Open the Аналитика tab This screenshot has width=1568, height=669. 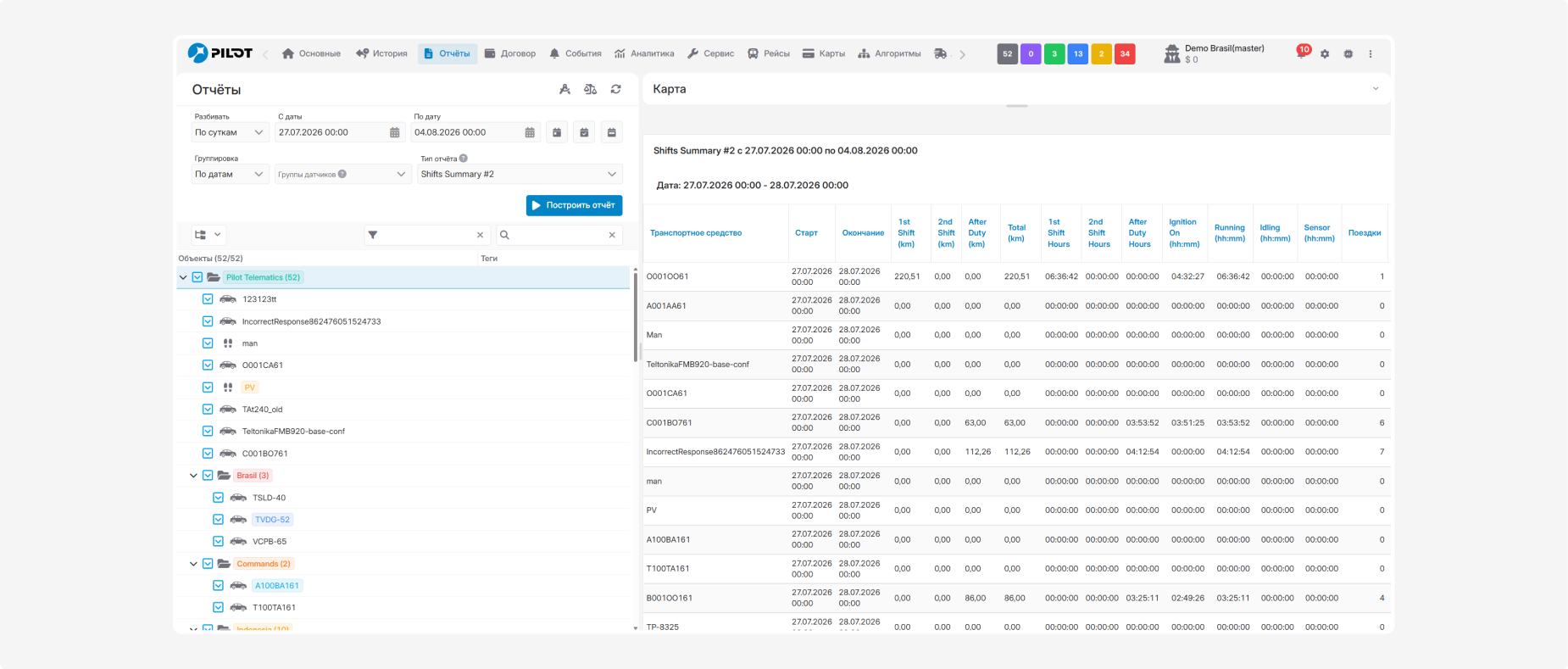644,53
